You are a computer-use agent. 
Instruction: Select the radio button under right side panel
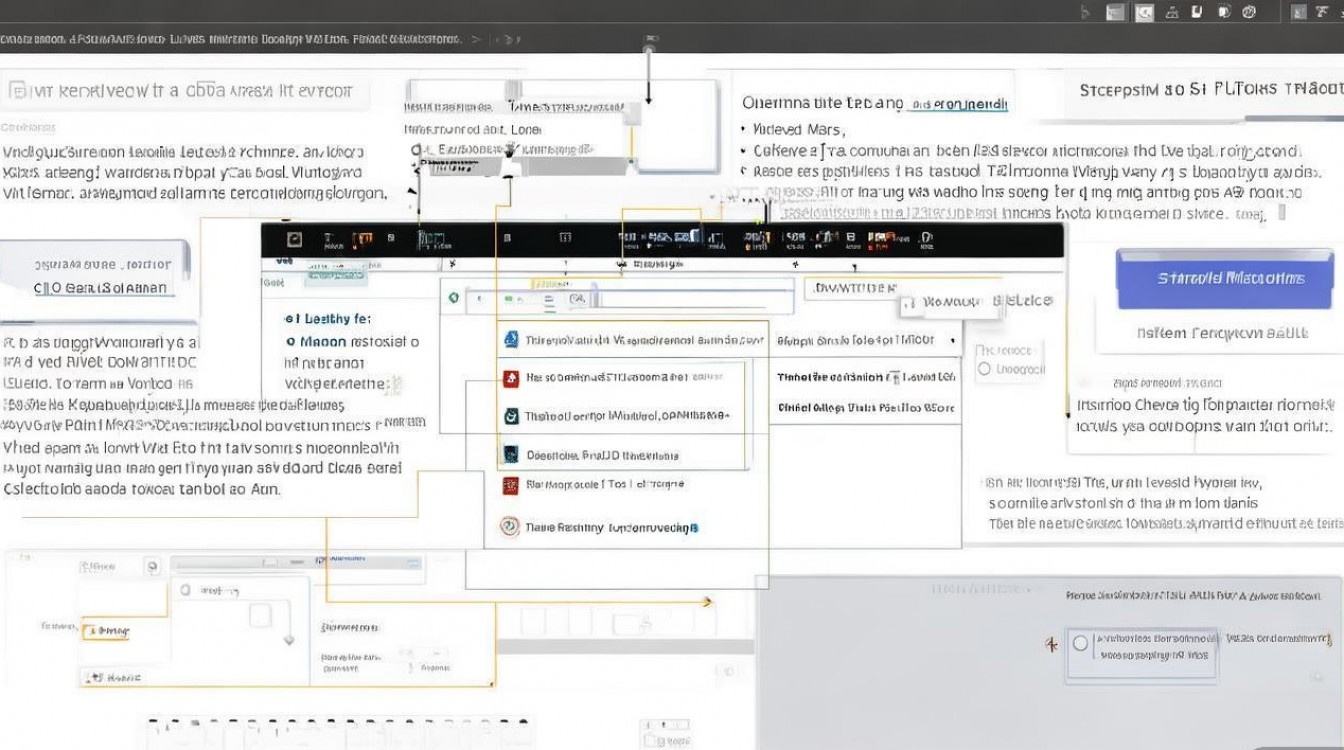pyautogui.click(x=984, y=369)
